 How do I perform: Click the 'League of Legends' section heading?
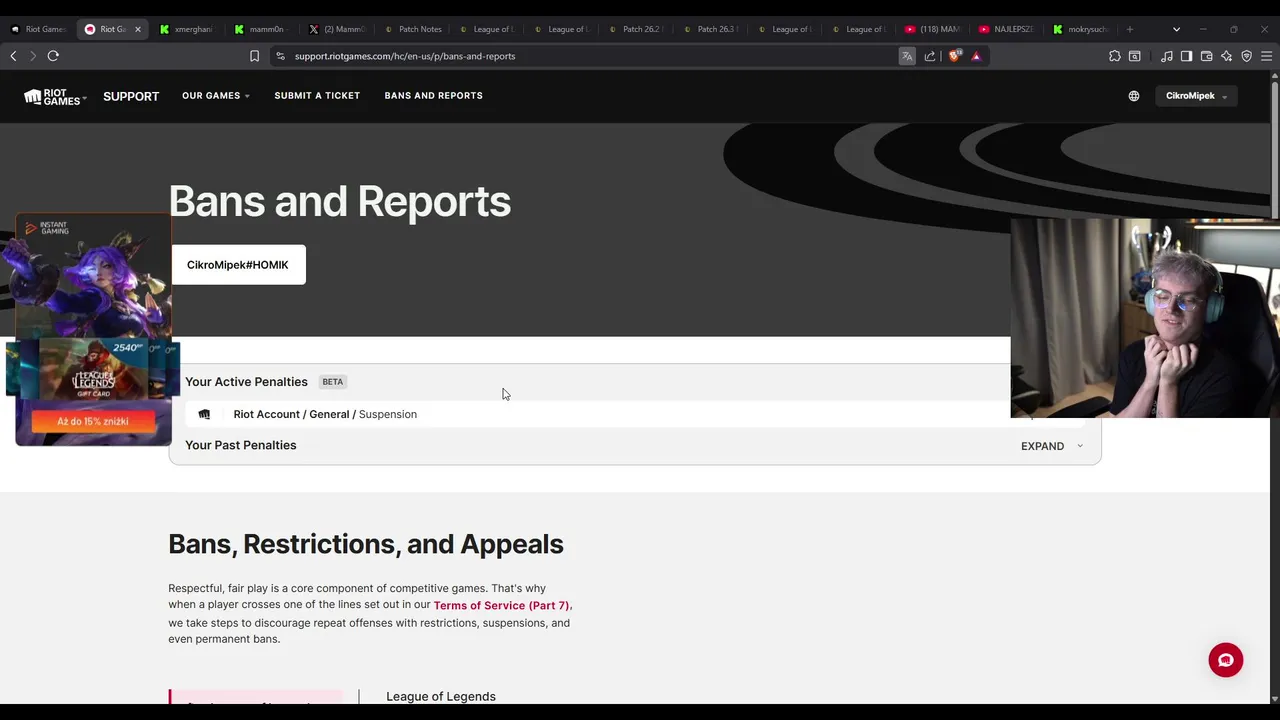click(441, 696)
